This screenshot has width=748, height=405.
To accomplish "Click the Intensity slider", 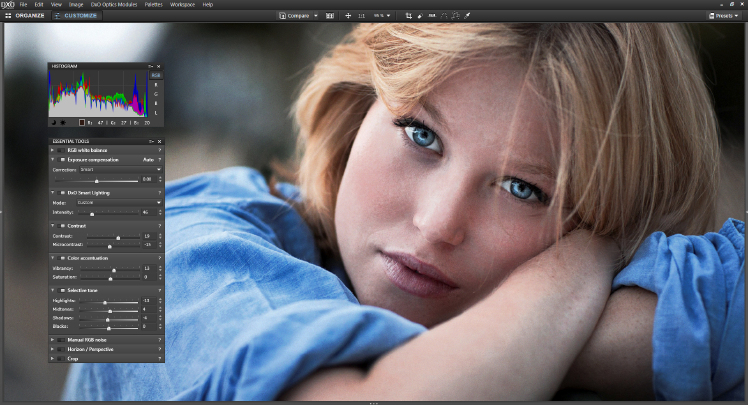I will click(x=108, y=213).
